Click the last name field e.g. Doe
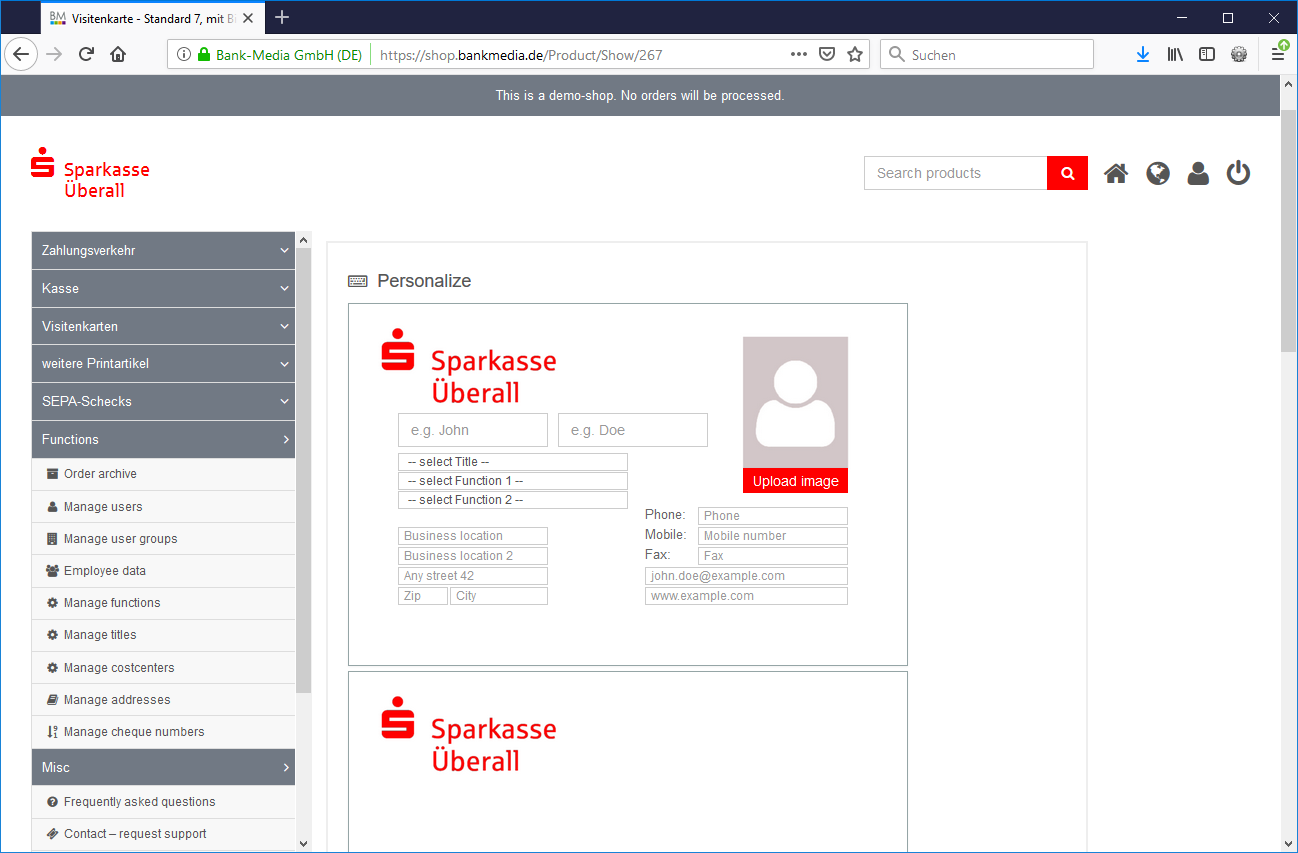1298x853 pixels. (x=633, y=430)
